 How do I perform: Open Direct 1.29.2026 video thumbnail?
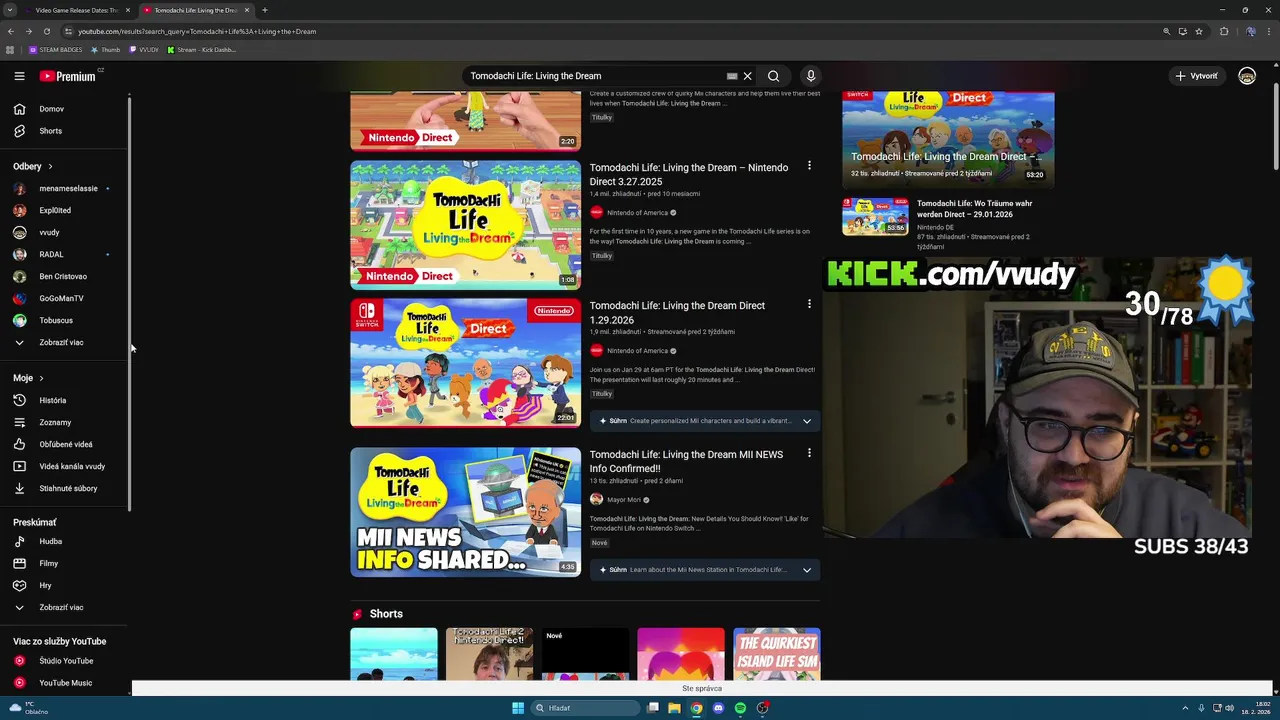[x=465, y=363]
